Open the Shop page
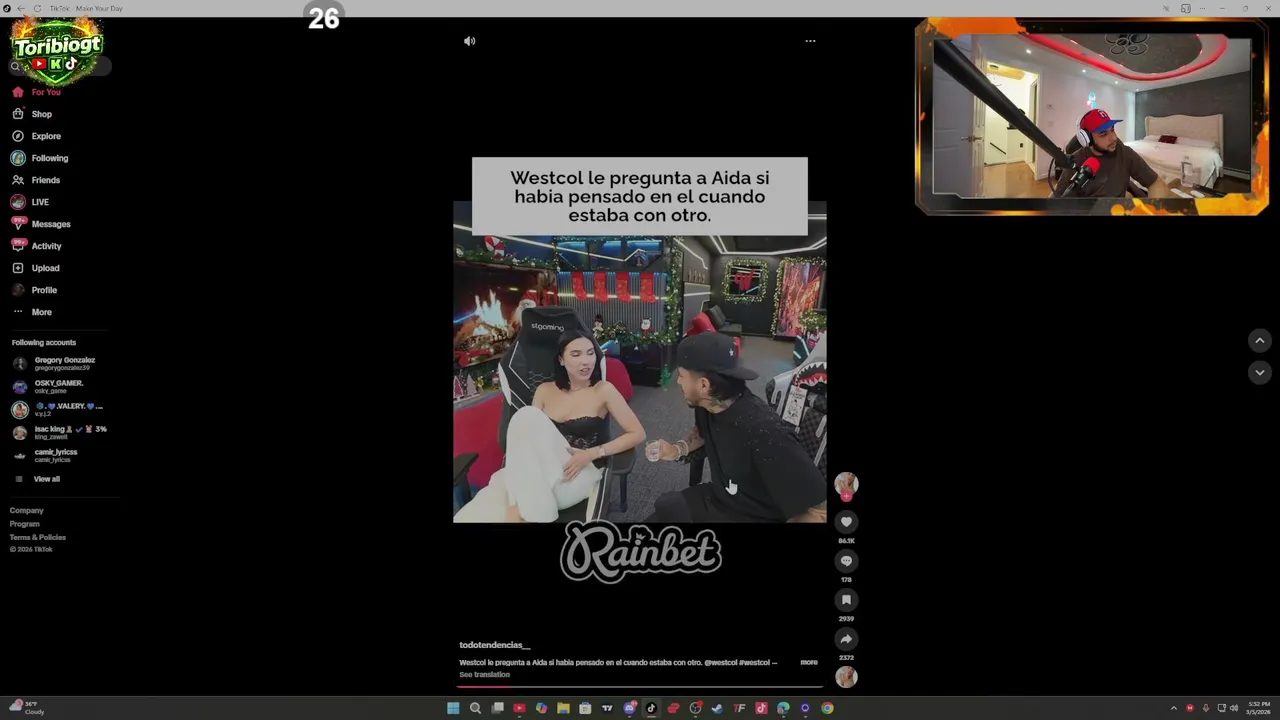1280x720 pixels. click(33, 114)
